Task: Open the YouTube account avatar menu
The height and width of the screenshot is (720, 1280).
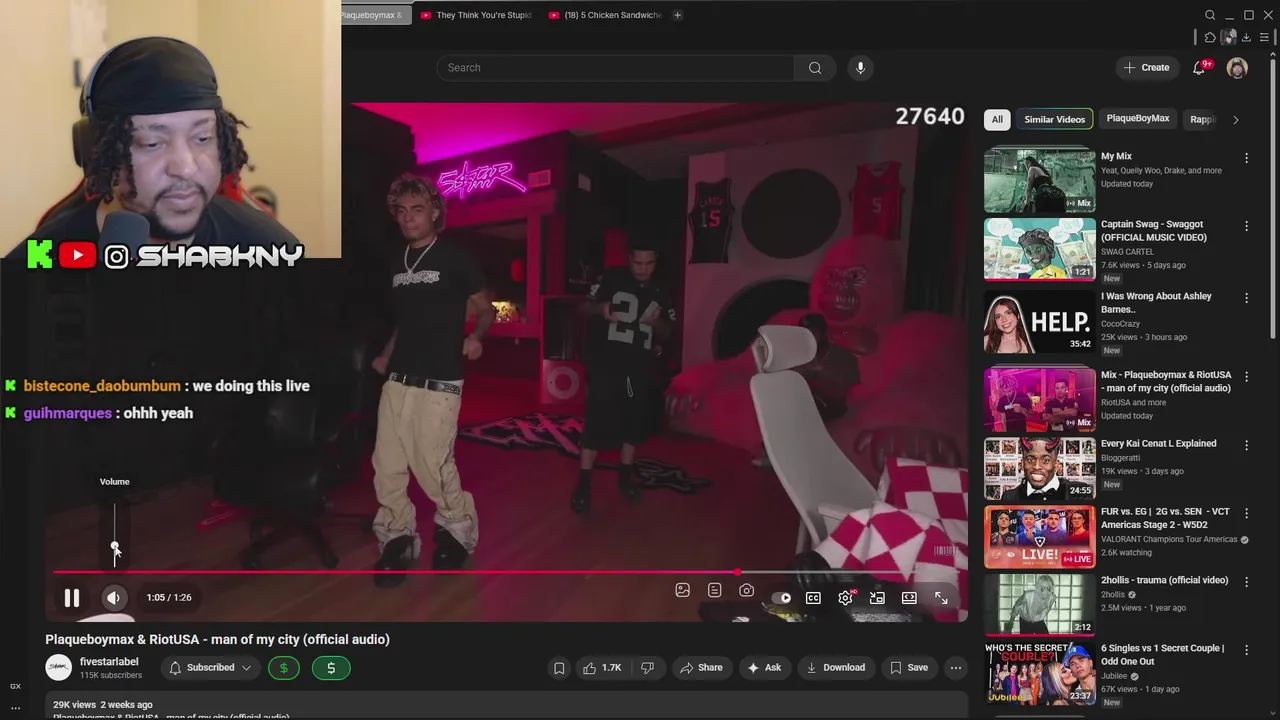Action: coord(1237,68)
